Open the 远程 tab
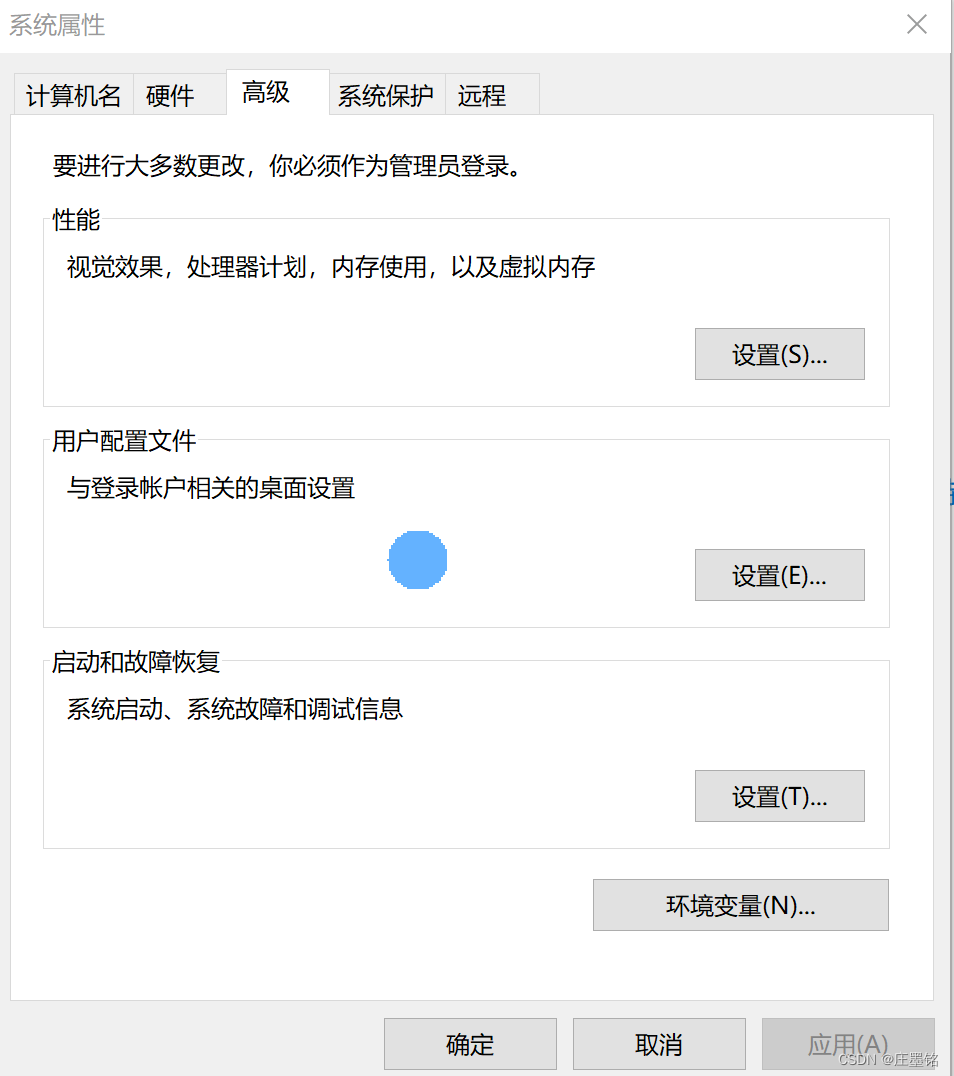This screenshot has height=1076, width=954. [492, 95]
